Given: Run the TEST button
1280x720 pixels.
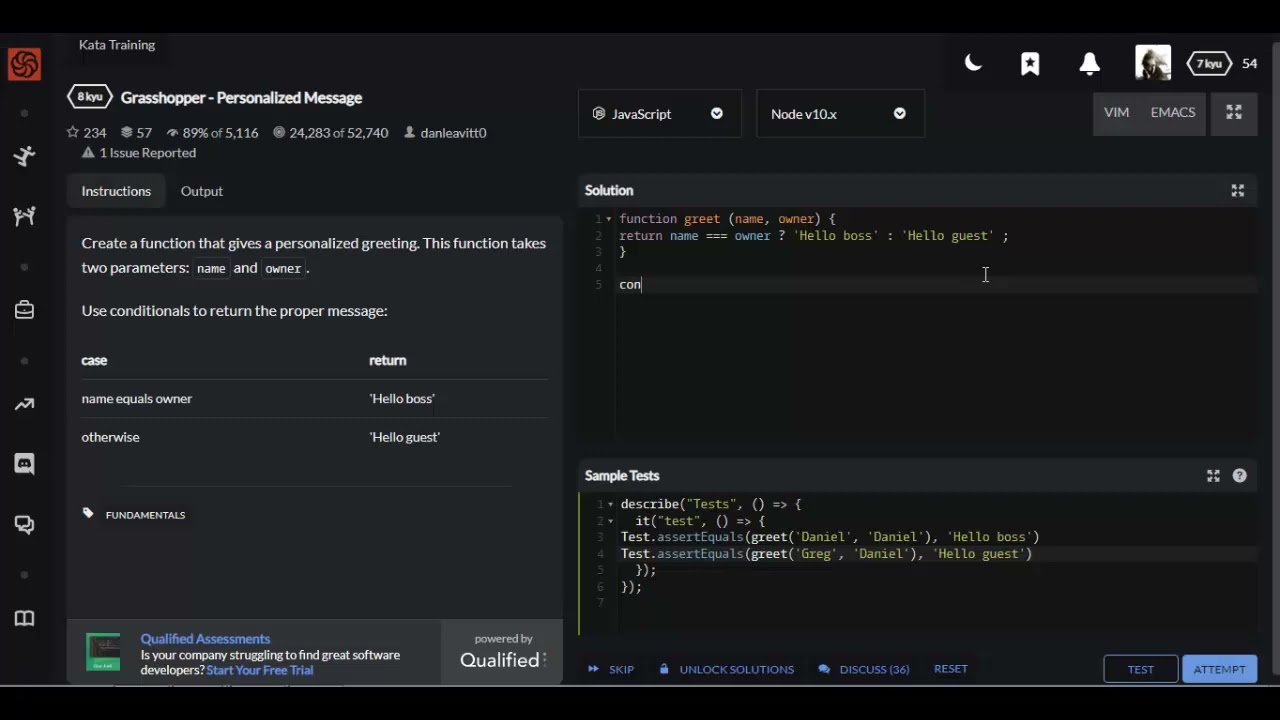Looking at the screenshot, I should 1140,669.
